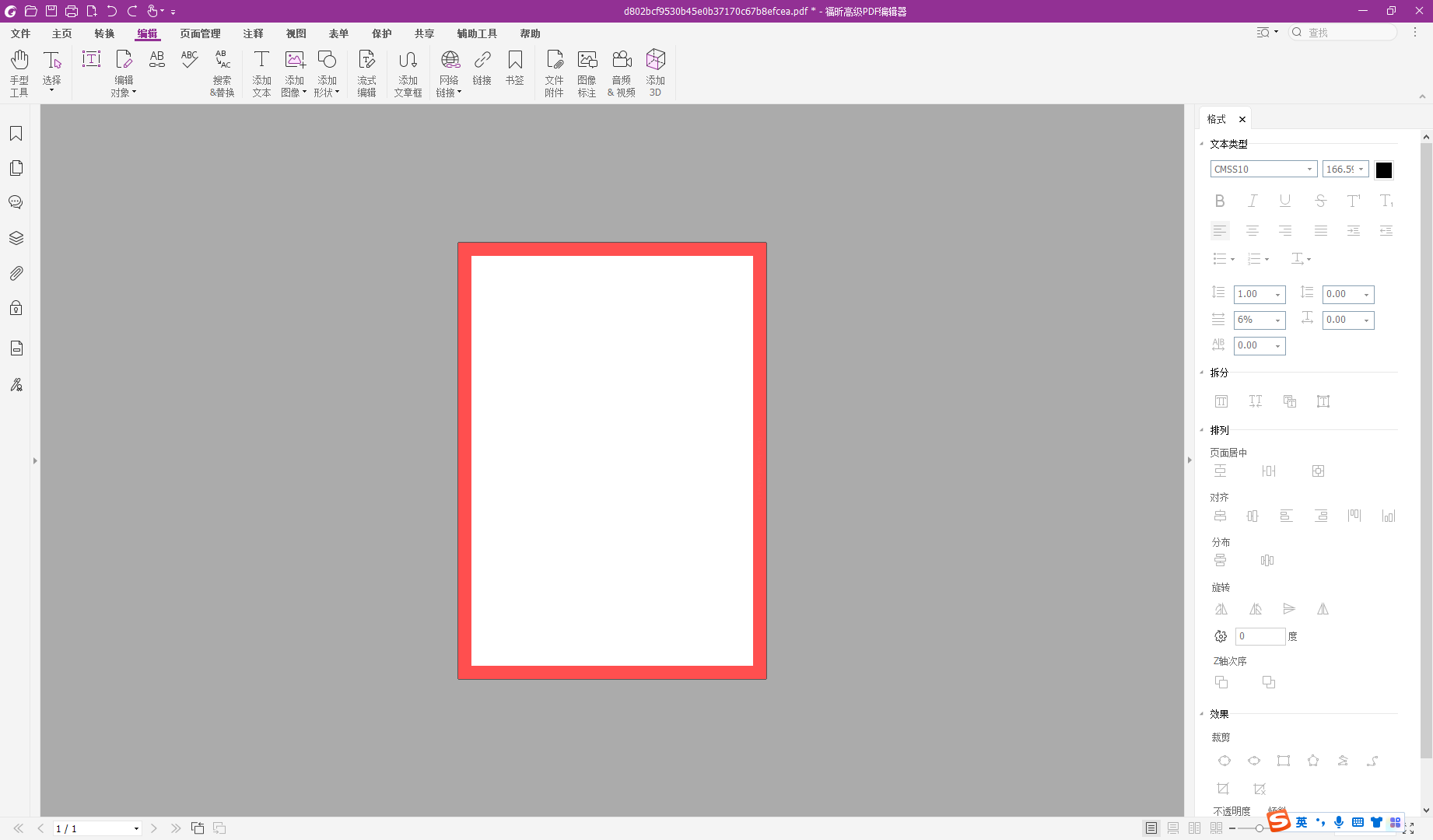Set right text alignment

(1285, 231)
